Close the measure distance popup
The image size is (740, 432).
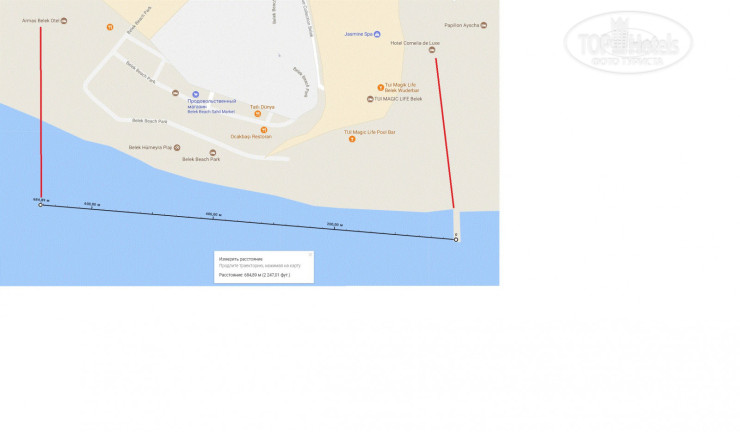pos(310,255)
